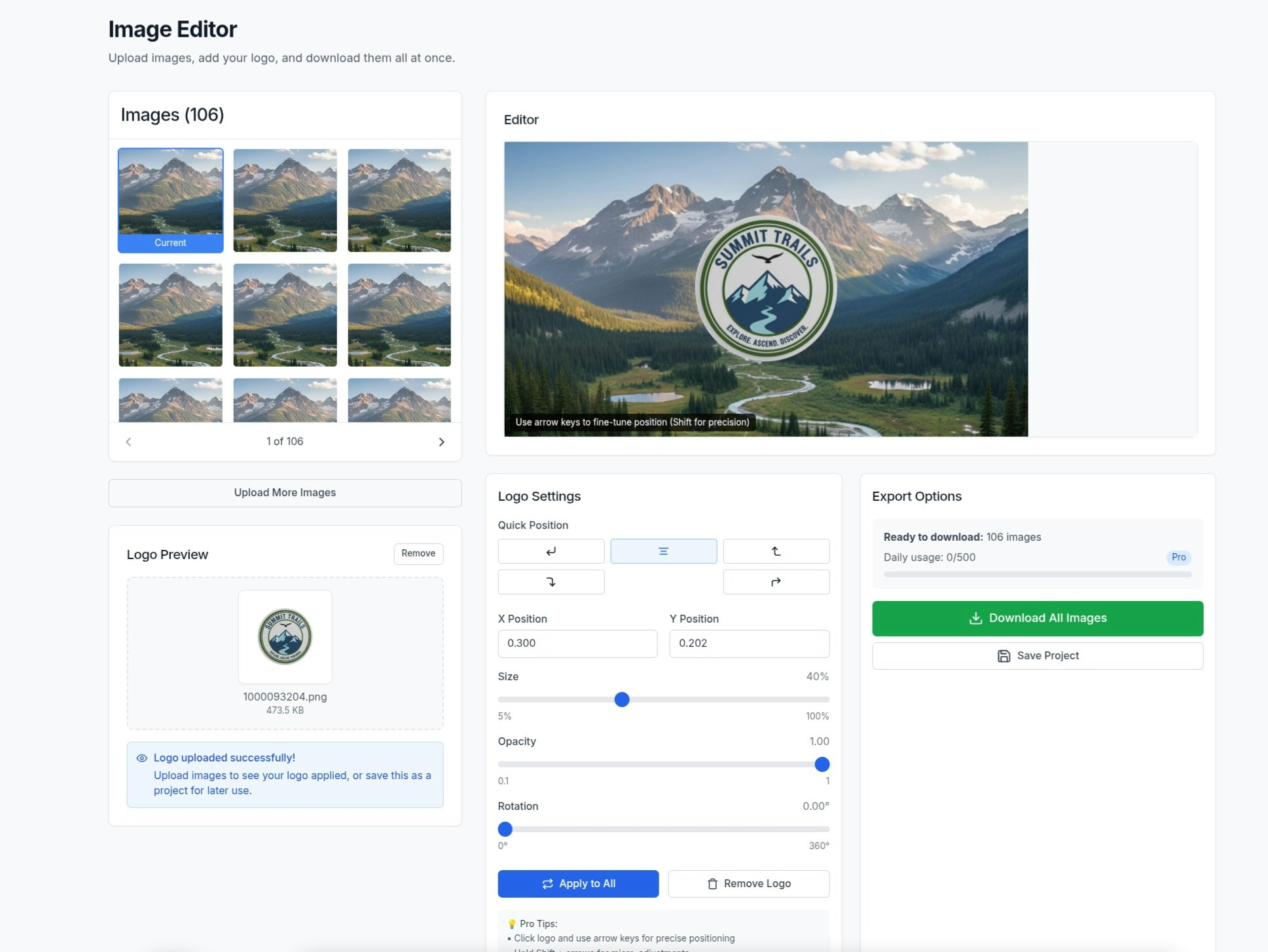
Task: Choose the top-left Quick Position preset
Action: pos(551,551)
